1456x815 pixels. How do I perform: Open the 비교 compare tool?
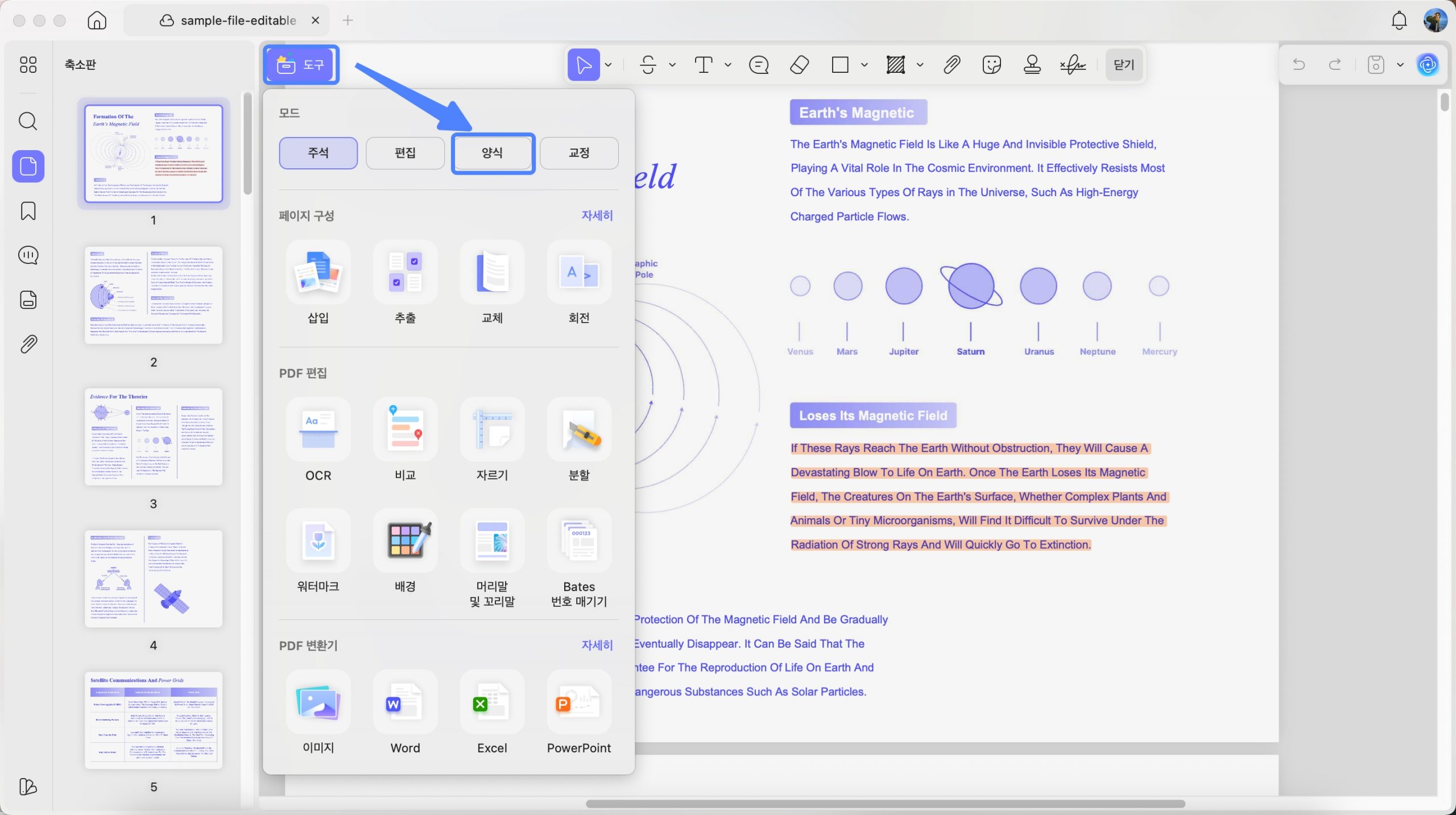point(405,441)
